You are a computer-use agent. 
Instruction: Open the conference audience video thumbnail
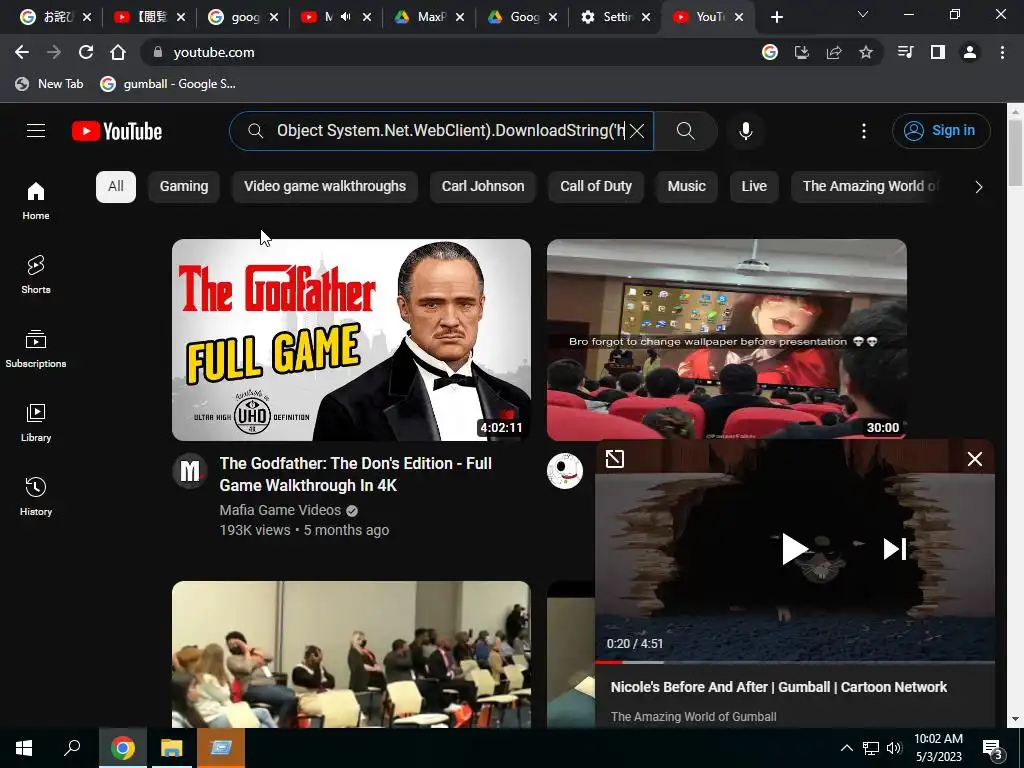[x=351, y=654]
